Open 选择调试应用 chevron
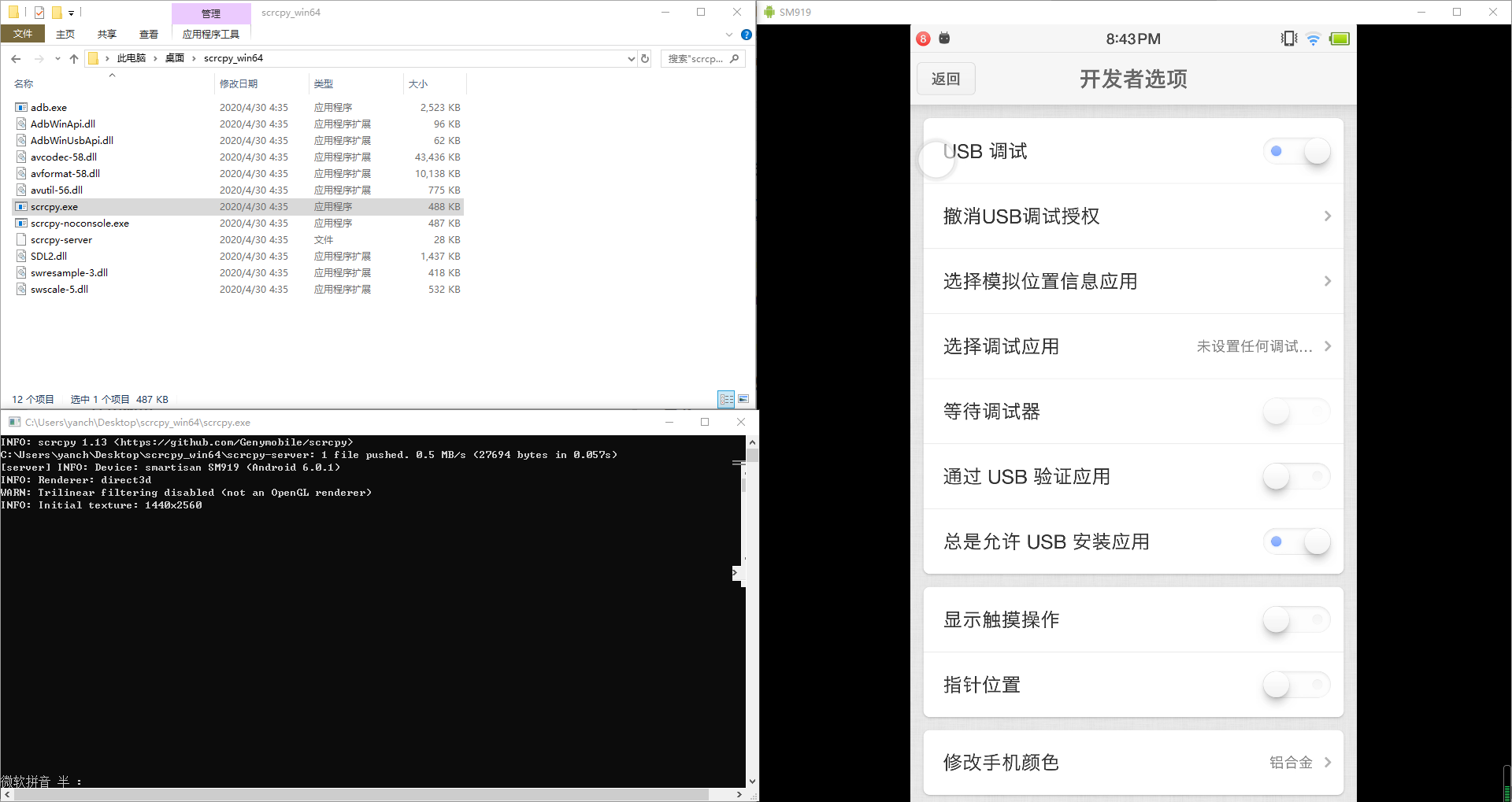This screenshot has width=1512, height=802. click(x=1328, y=346)
